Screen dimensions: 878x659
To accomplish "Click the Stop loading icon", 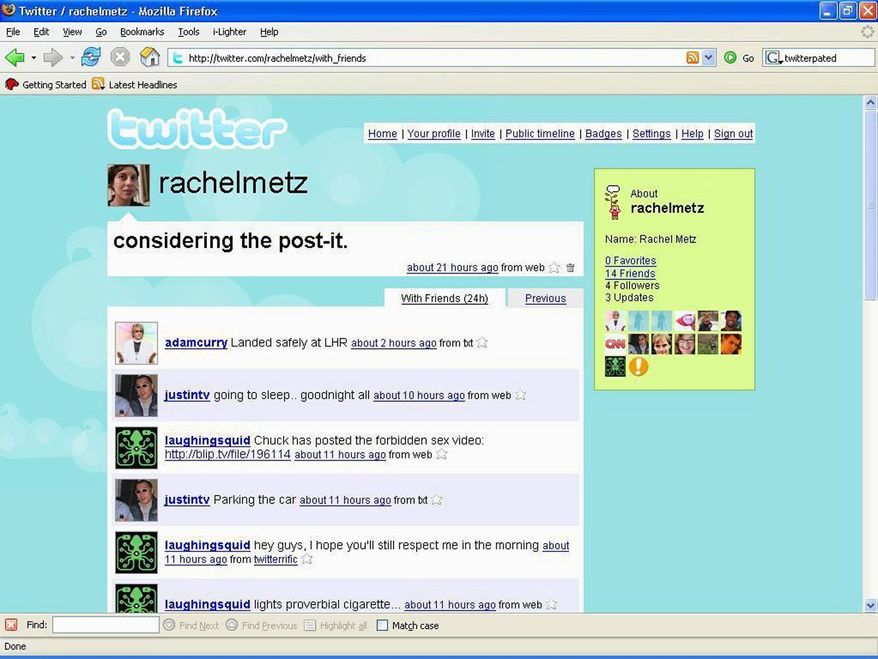I will (x=120, y=57).
